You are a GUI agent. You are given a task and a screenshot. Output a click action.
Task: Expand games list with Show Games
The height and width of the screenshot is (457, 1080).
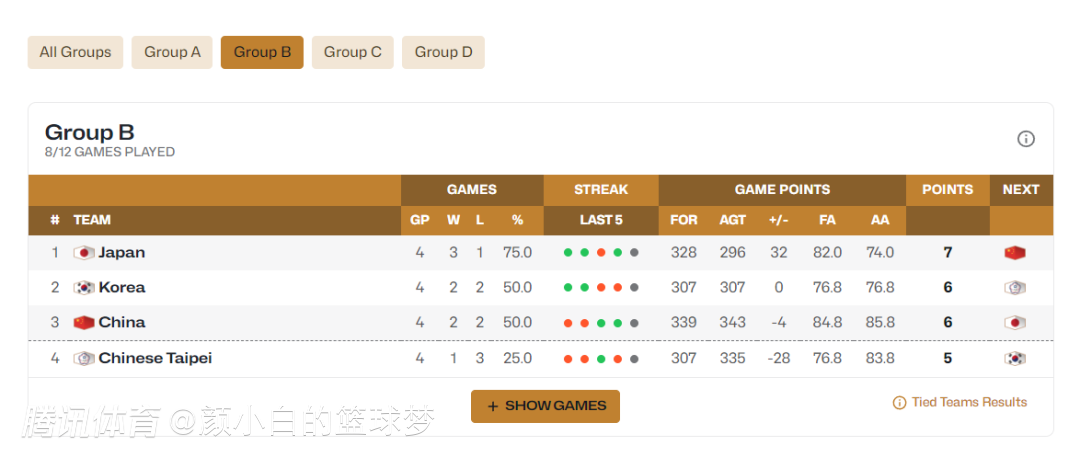(545, 406)
